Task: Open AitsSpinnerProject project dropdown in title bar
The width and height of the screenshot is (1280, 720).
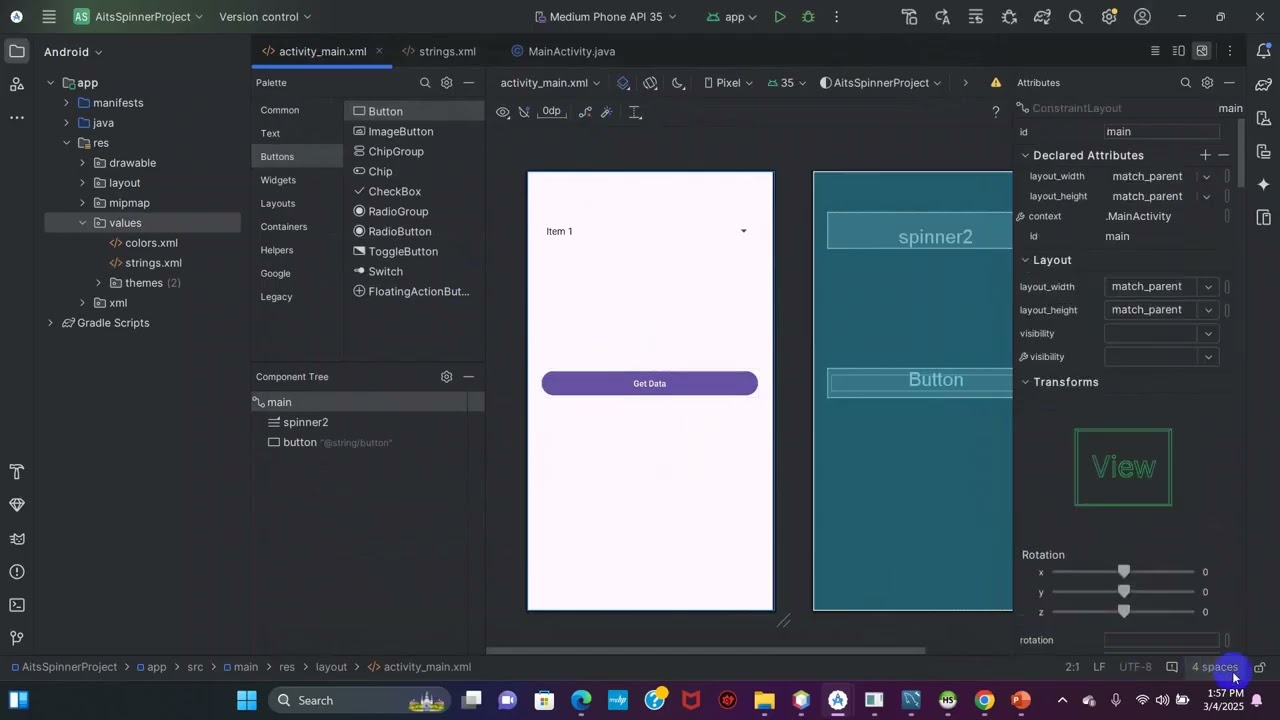Action: (139, 17)
